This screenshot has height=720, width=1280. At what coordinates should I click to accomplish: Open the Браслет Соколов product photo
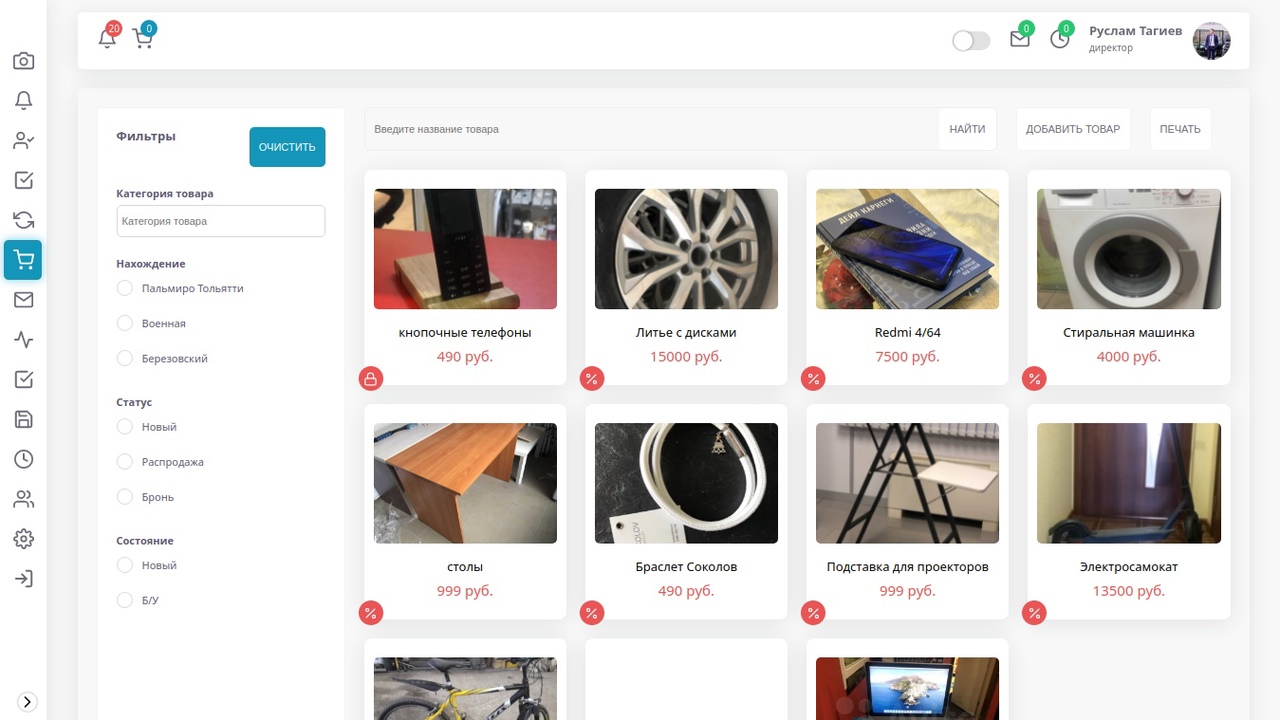686,483
